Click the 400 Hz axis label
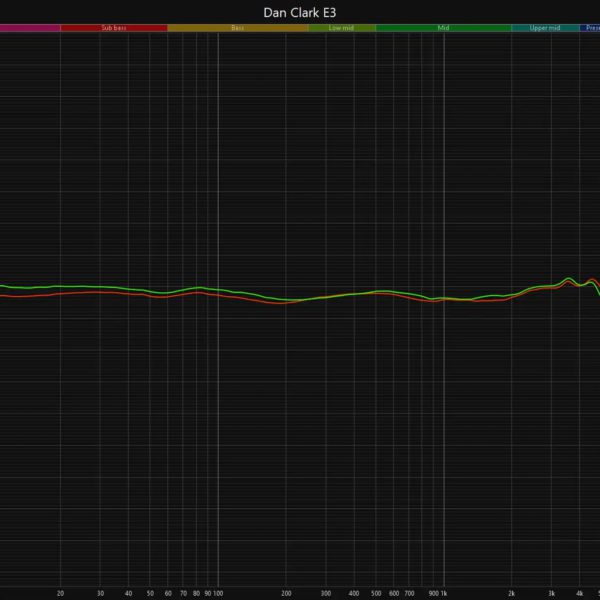 coord(354,593)
